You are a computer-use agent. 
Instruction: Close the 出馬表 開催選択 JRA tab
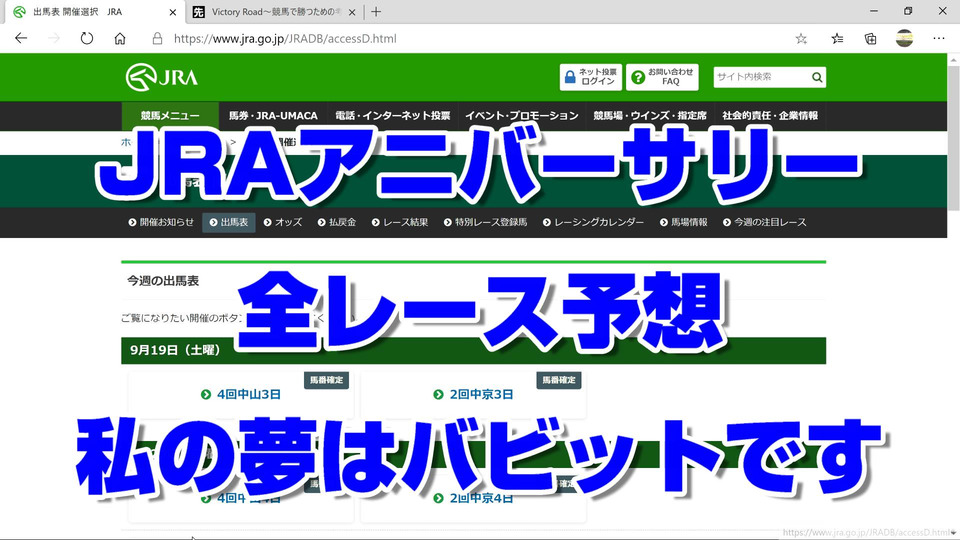coord(173,12)
